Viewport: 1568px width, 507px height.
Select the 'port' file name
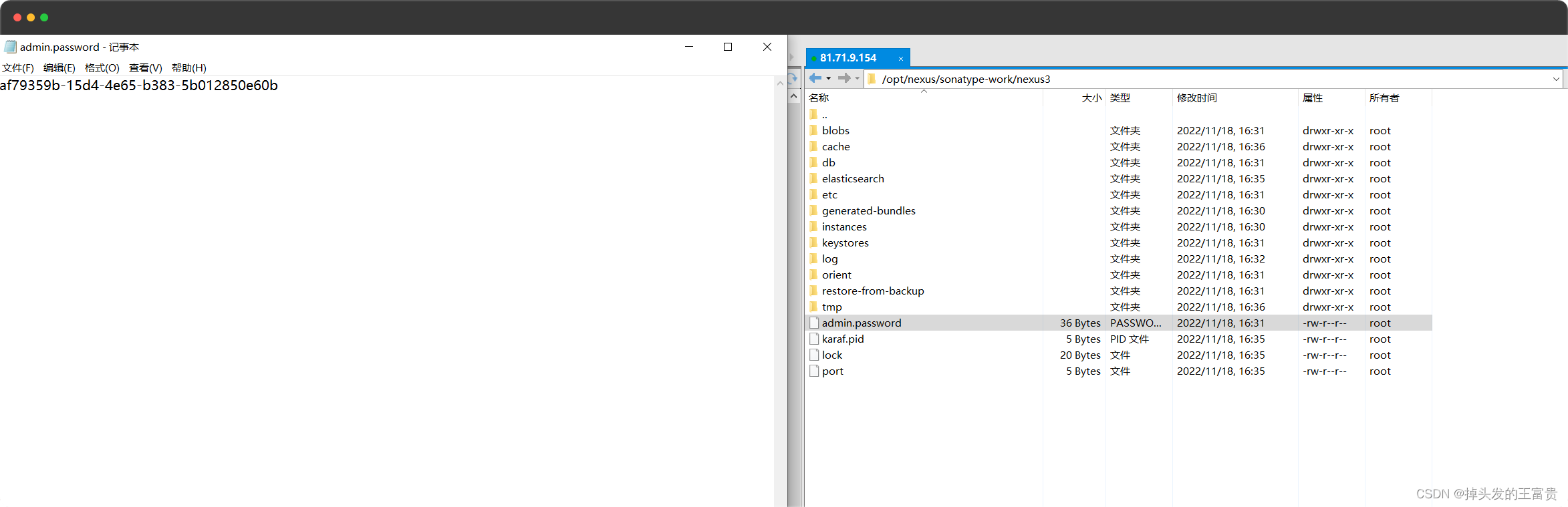pyautogui.click(x=833, y=371)
